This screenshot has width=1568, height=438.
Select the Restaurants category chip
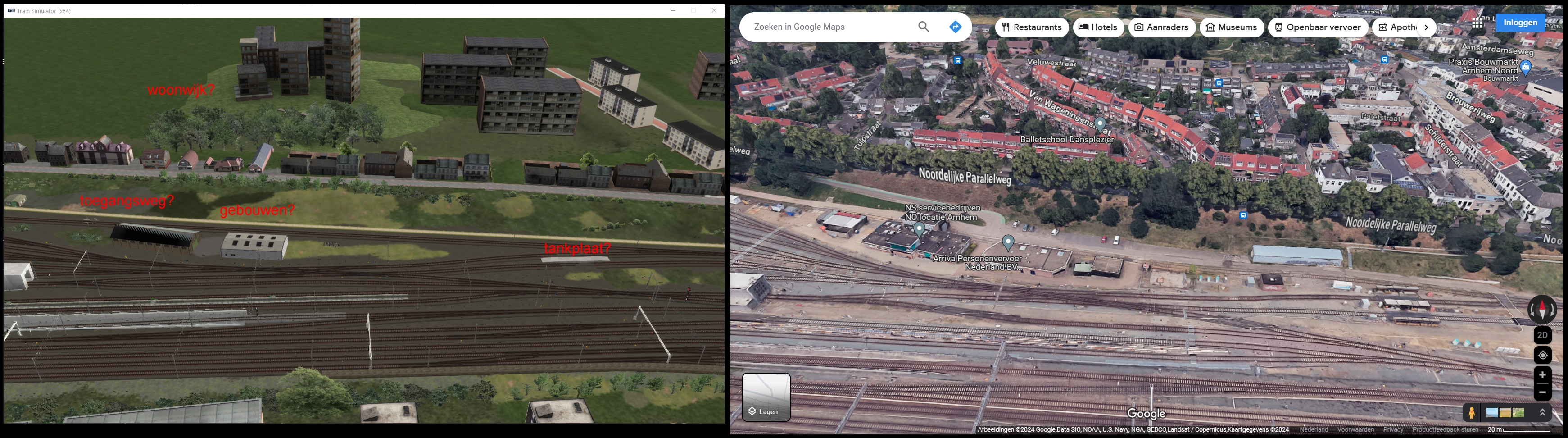pyautogui.click(x=1032, y=27)
